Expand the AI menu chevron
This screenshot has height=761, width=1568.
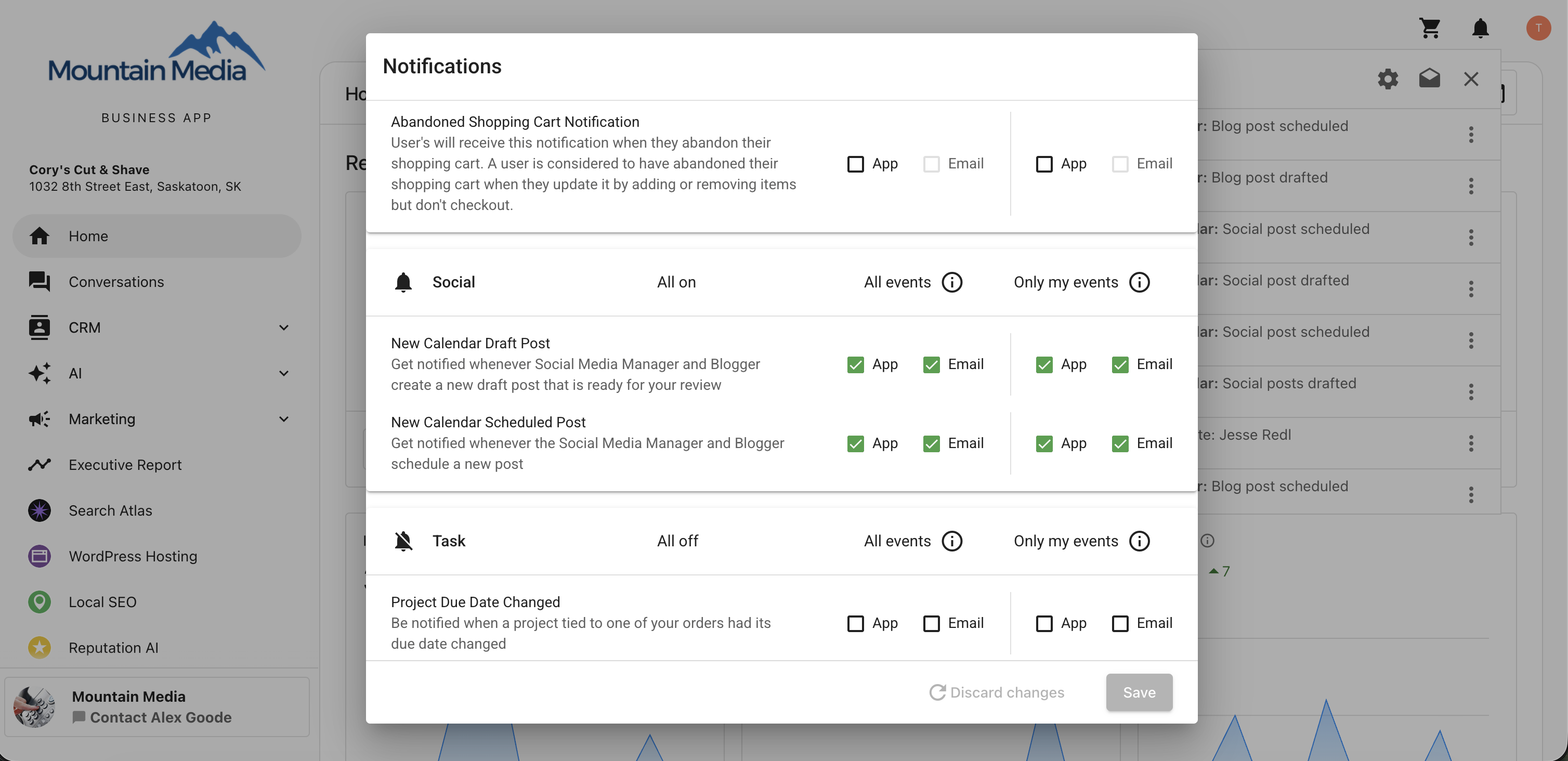(x=284, y=373)
